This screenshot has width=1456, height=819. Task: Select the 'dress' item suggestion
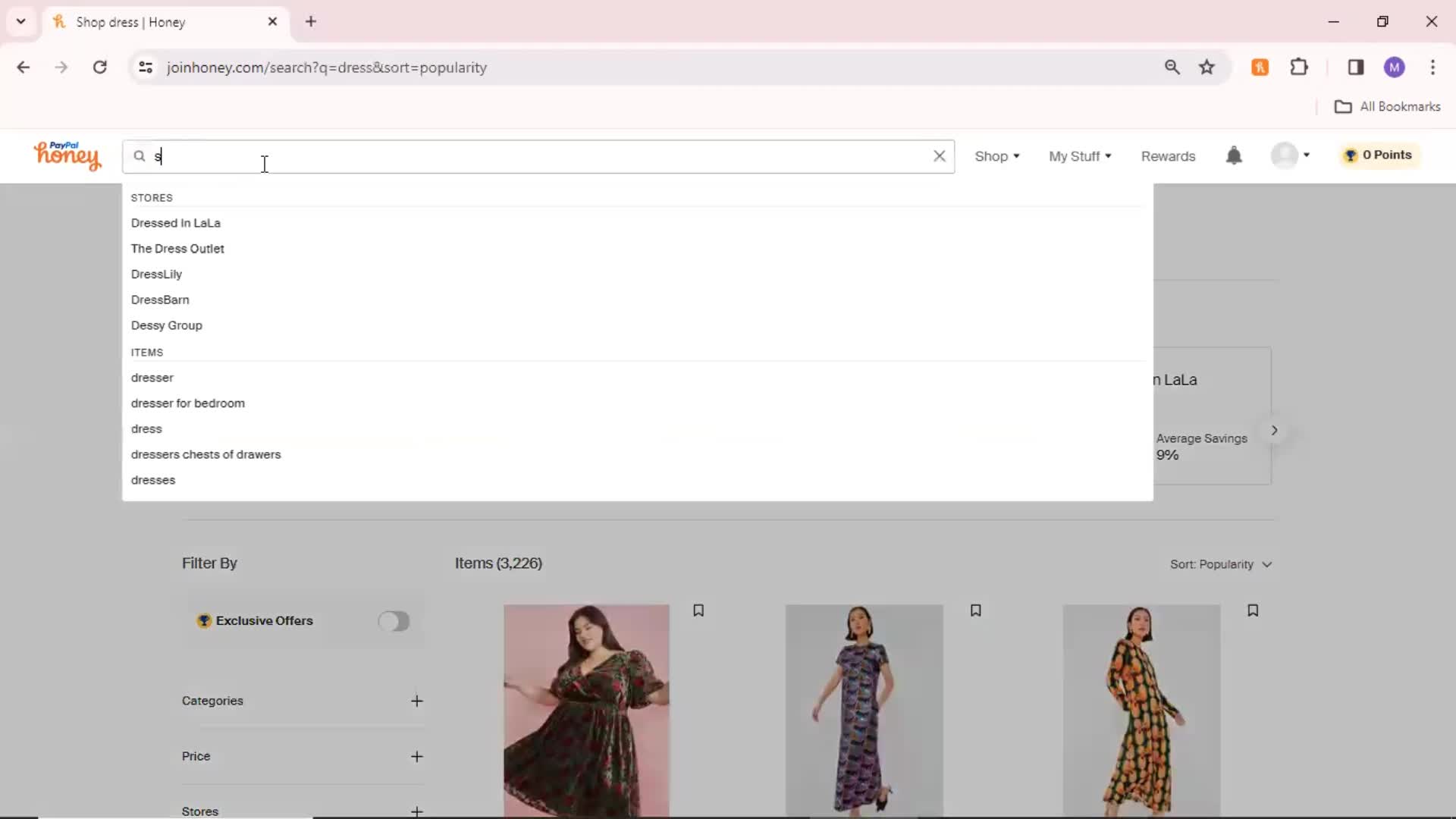point(146,429)
